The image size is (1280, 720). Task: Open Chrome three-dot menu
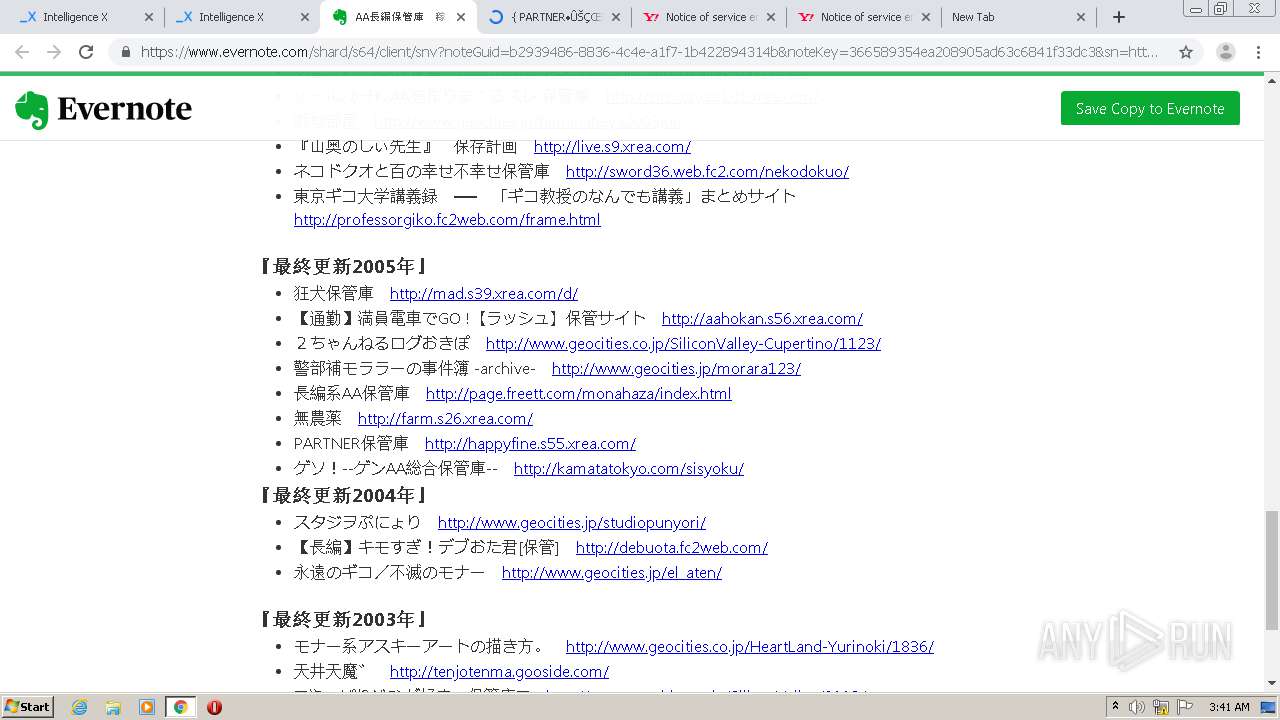[x=1258, y=52]
